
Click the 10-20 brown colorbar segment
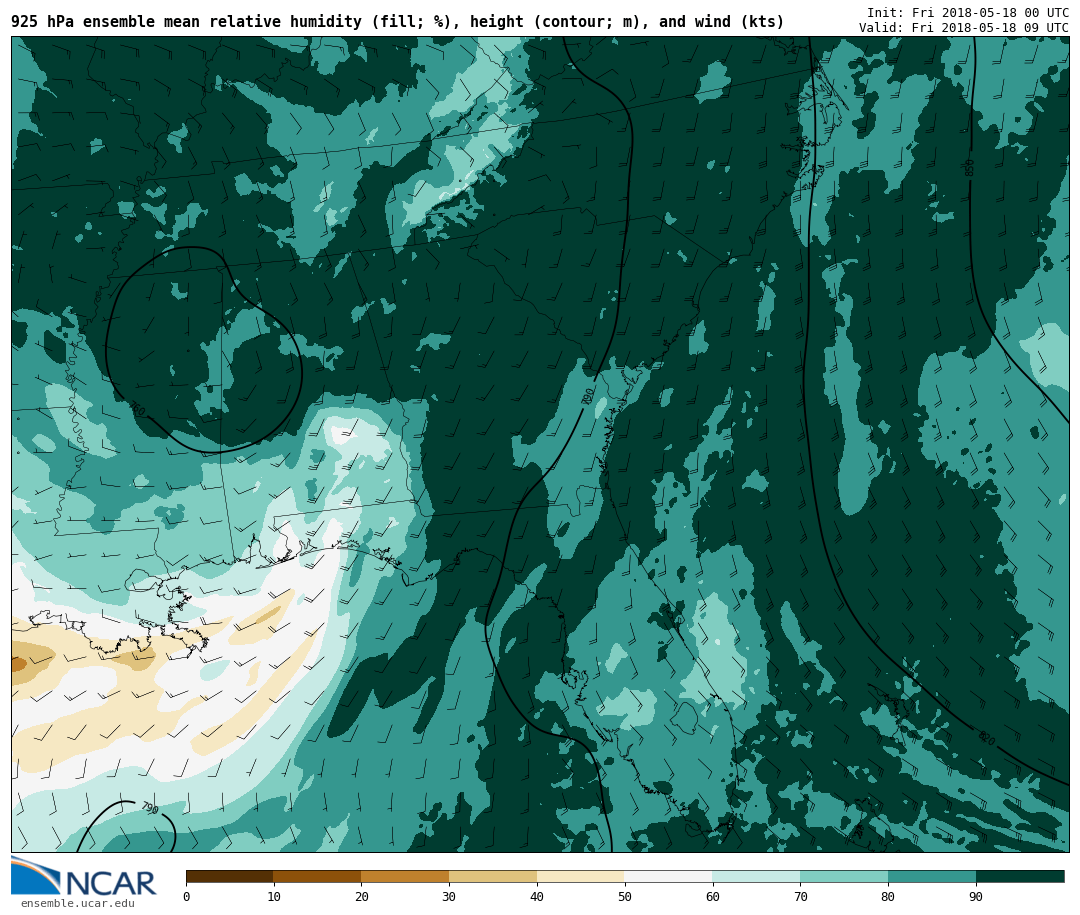318,877
